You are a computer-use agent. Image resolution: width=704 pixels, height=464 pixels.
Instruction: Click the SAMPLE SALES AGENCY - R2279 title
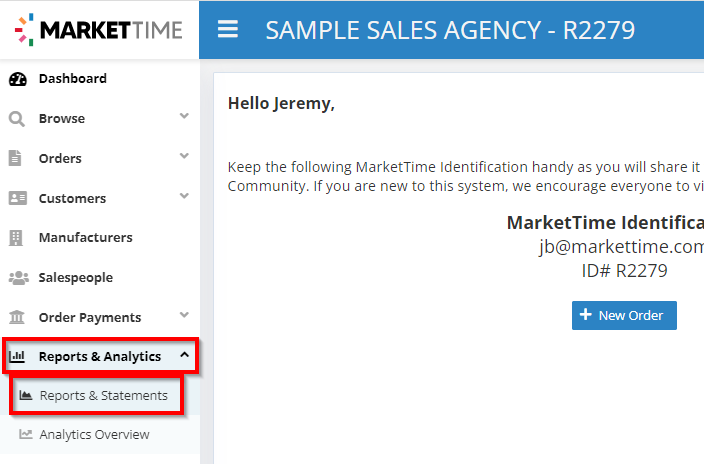tap(450, 30)
